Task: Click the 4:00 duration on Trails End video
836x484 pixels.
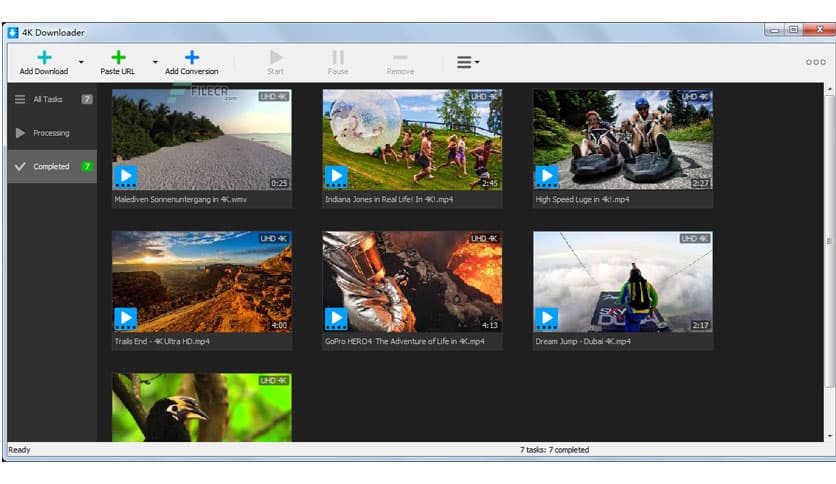Action: pos(279,325)
